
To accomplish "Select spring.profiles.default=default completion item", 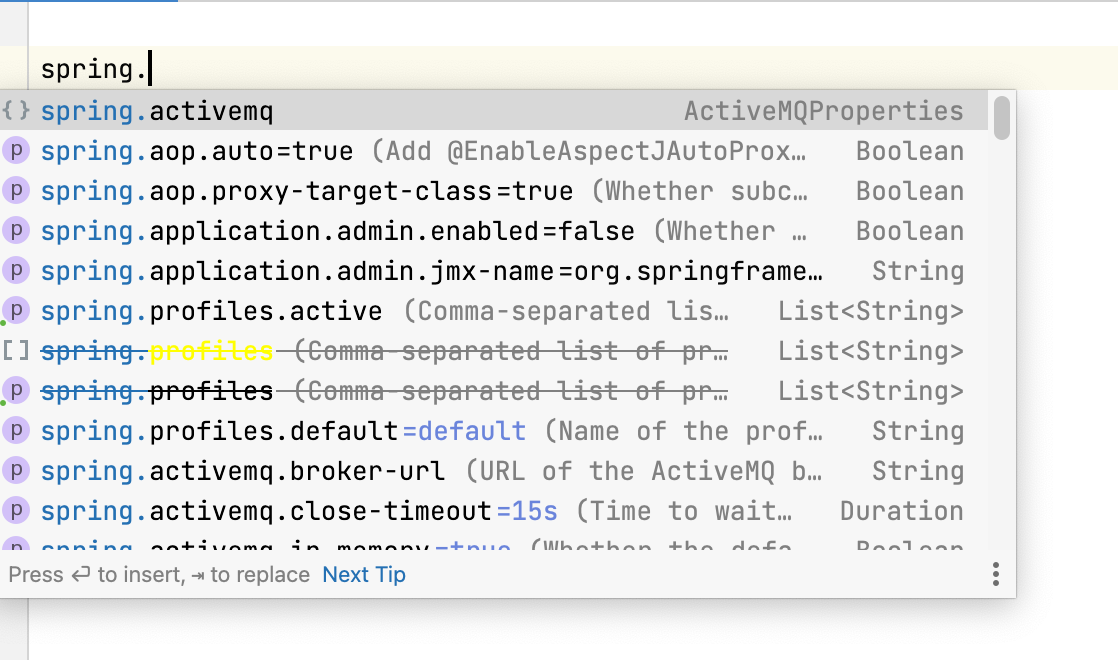I will pyautogui.click(x=283, y=432).
